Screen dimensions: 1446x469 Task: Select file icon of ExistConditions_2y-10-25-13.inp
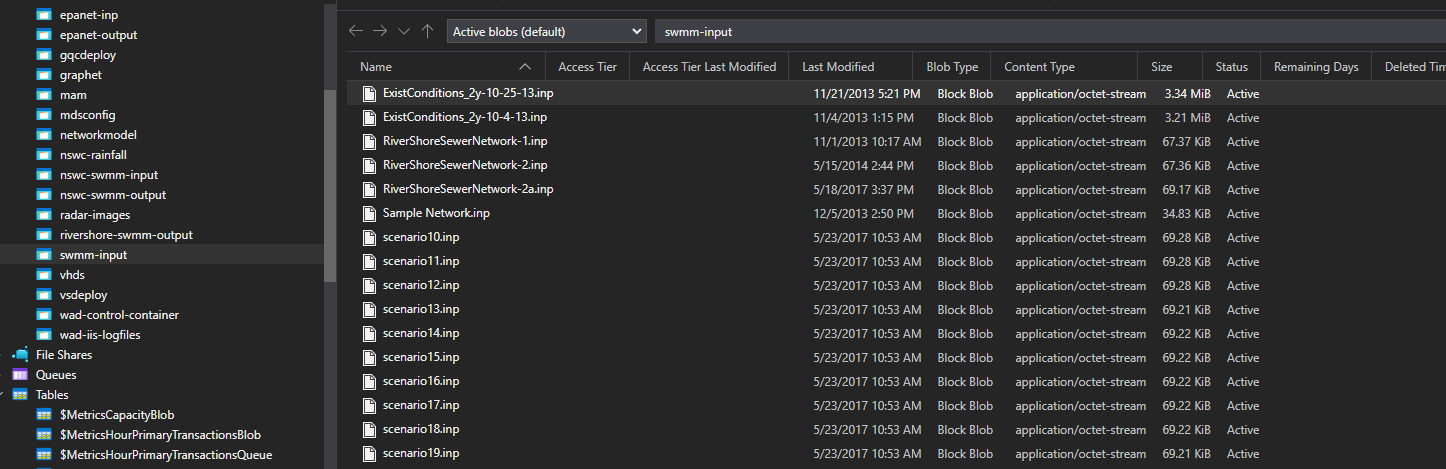(x=369, y=93)
